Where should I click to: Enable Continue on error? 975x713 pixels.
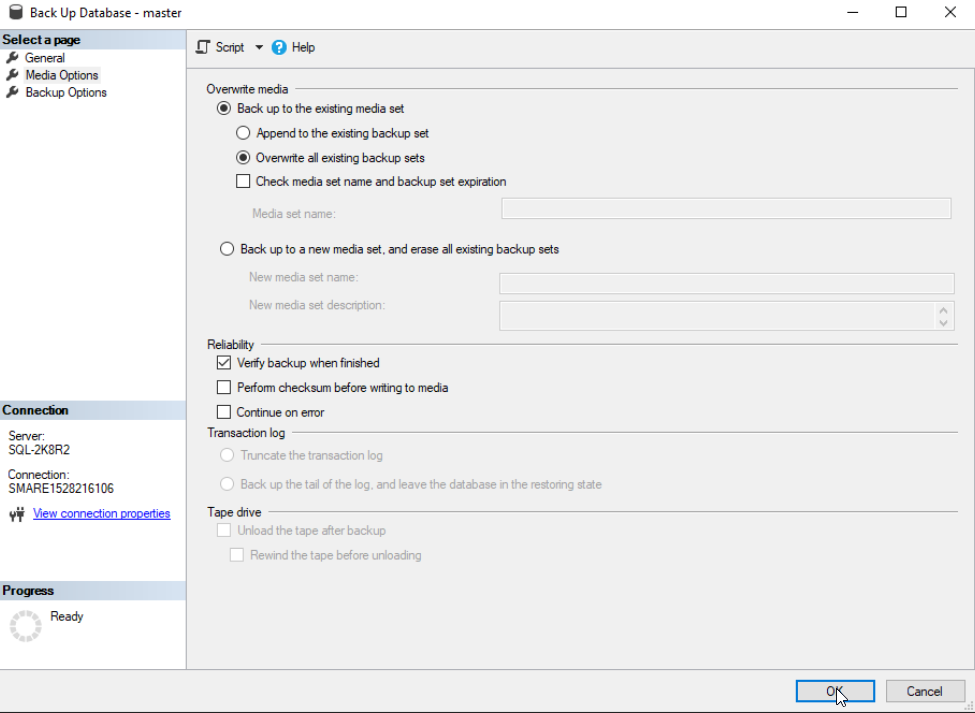[x=224, y=412]
